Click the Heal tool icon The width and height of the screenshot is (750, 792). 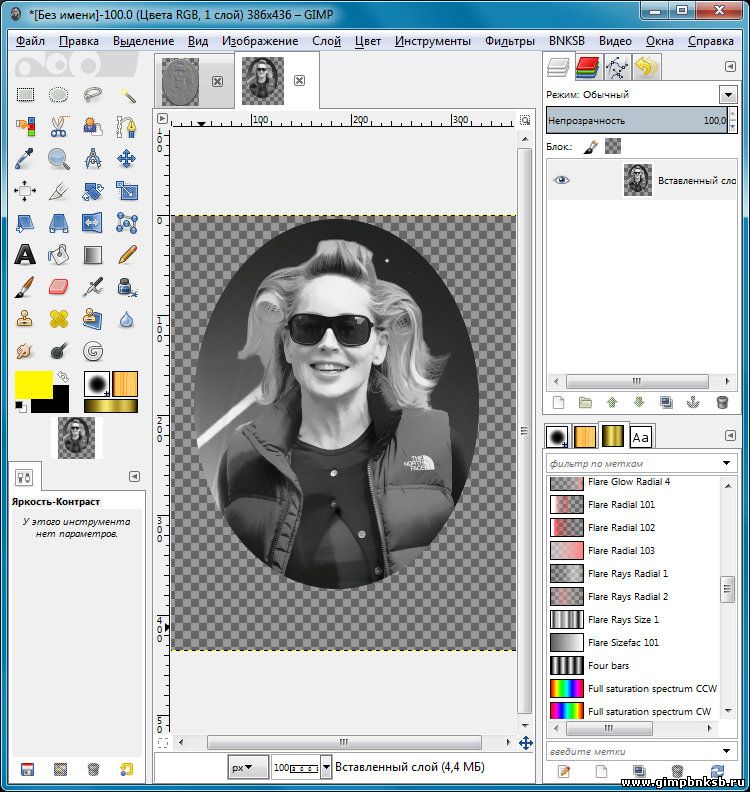59,319
